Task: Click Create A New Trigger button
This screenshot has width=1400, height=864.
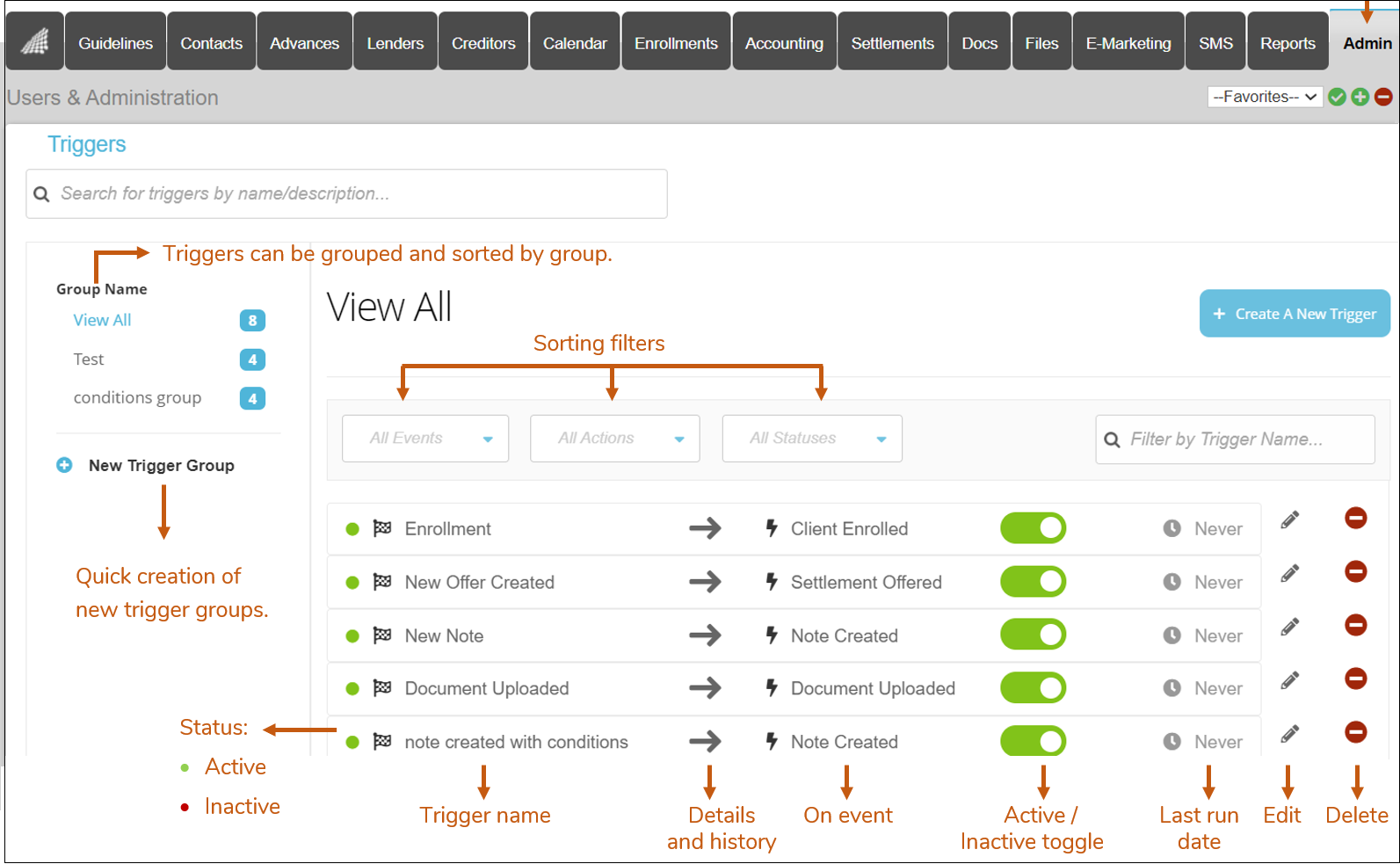Action: pyautogui.click(x=1294, y=314)
